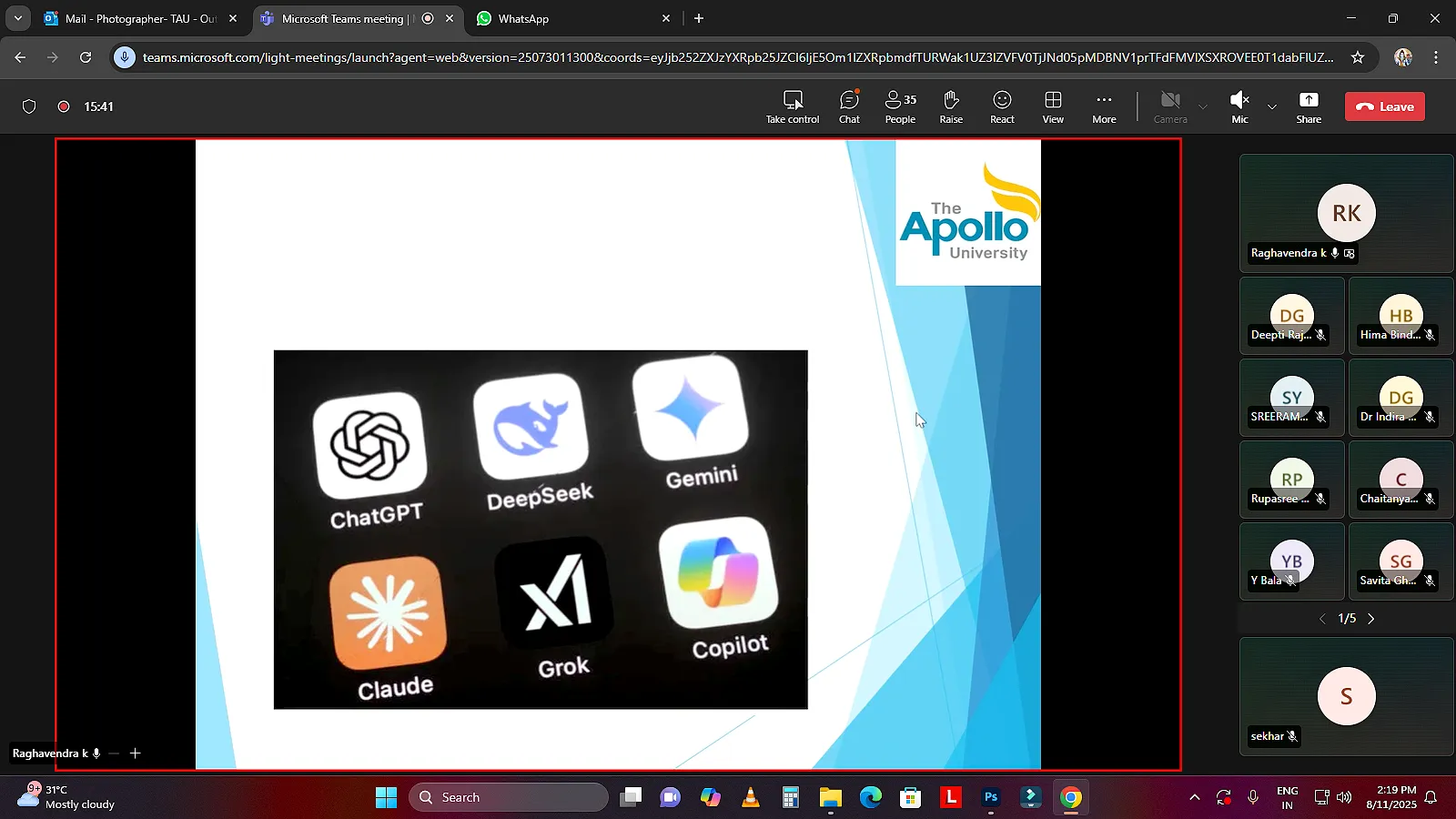1456x819 pixels.
Task: Open the weather widget showing 31°C
Action: [x=66, y=797]
